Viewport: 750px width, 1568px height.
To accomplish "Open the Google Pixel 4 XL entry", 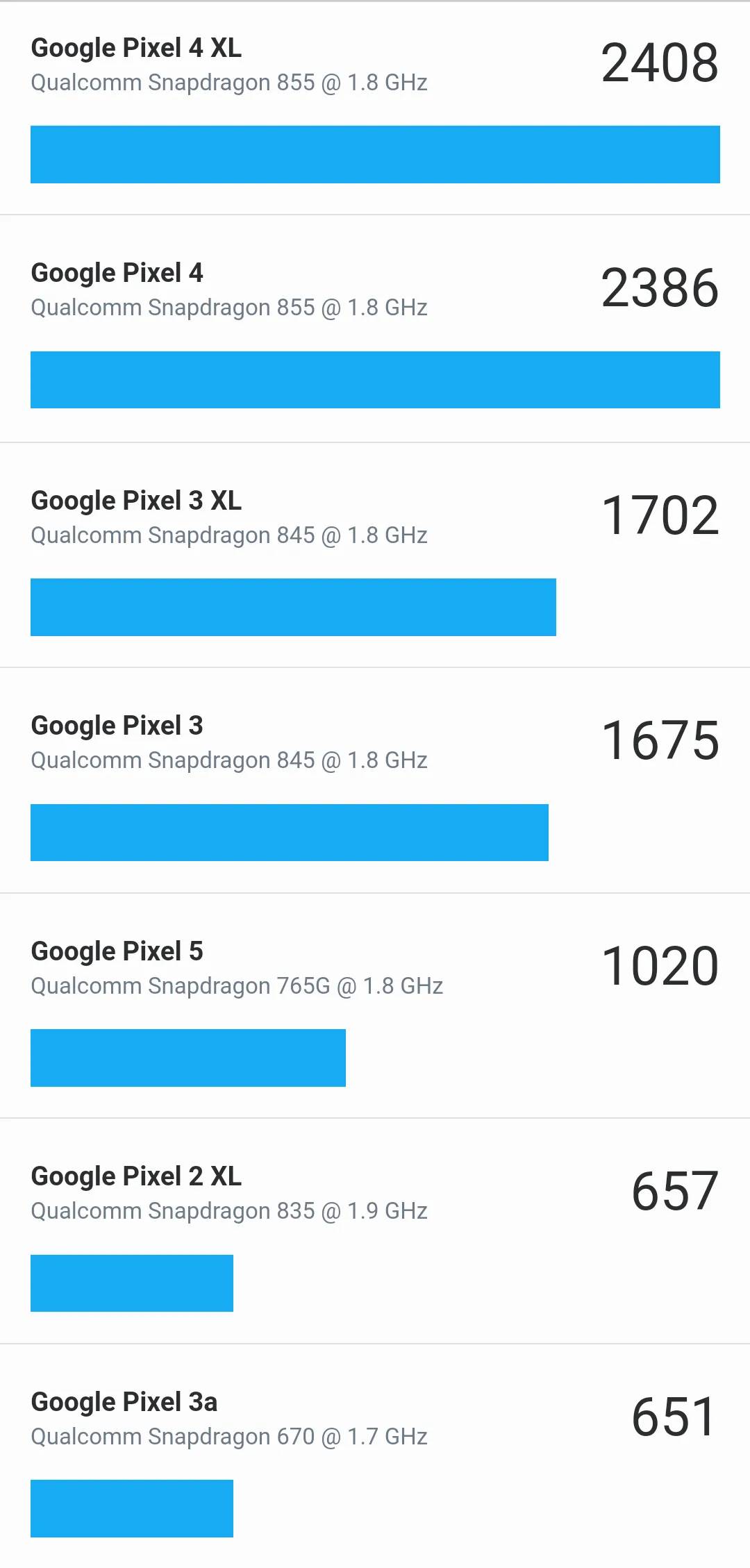I will 136,48.
